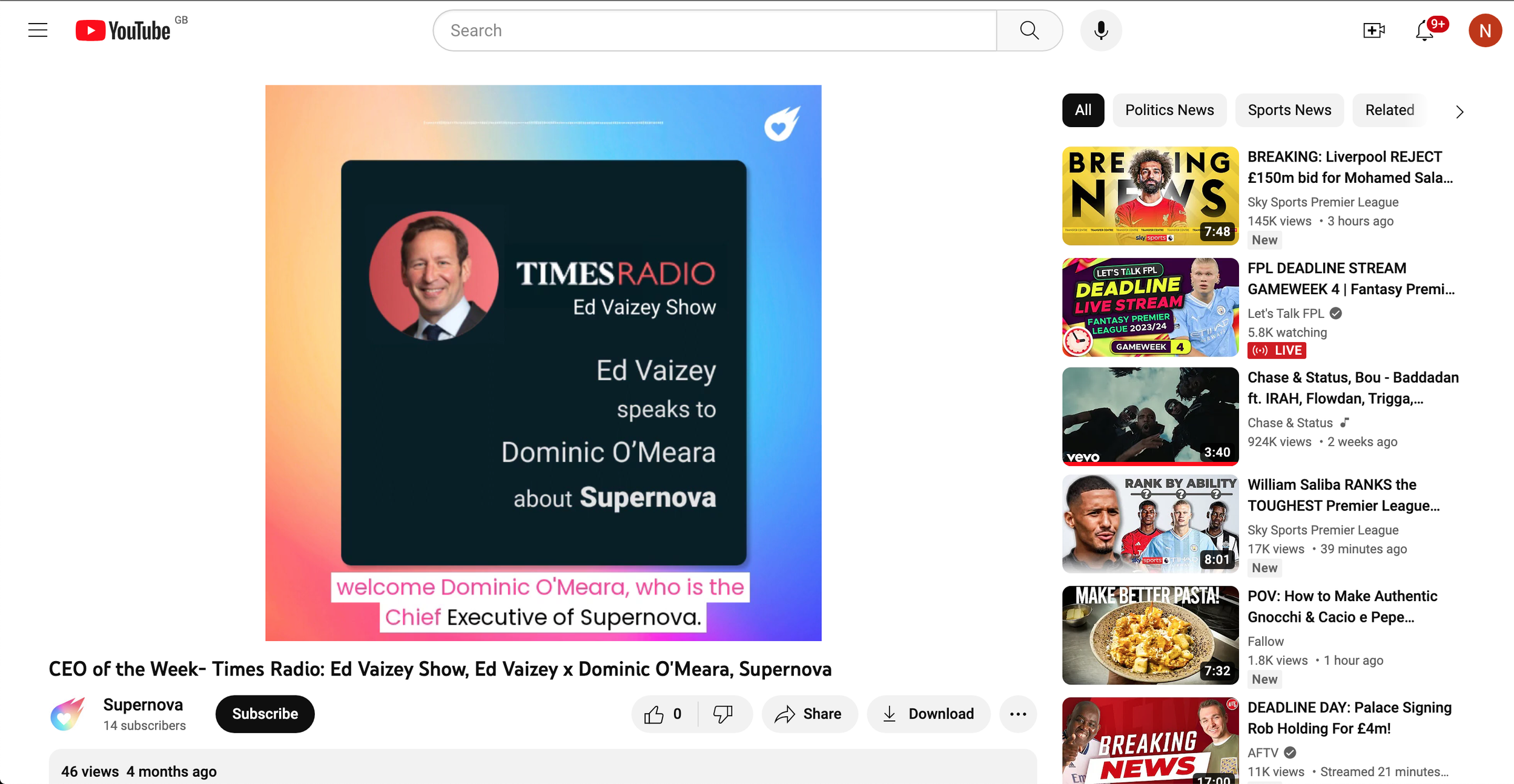
Task: Open title 'POV: How to Make Authentic Gnocchi'
Action: 1342,607
